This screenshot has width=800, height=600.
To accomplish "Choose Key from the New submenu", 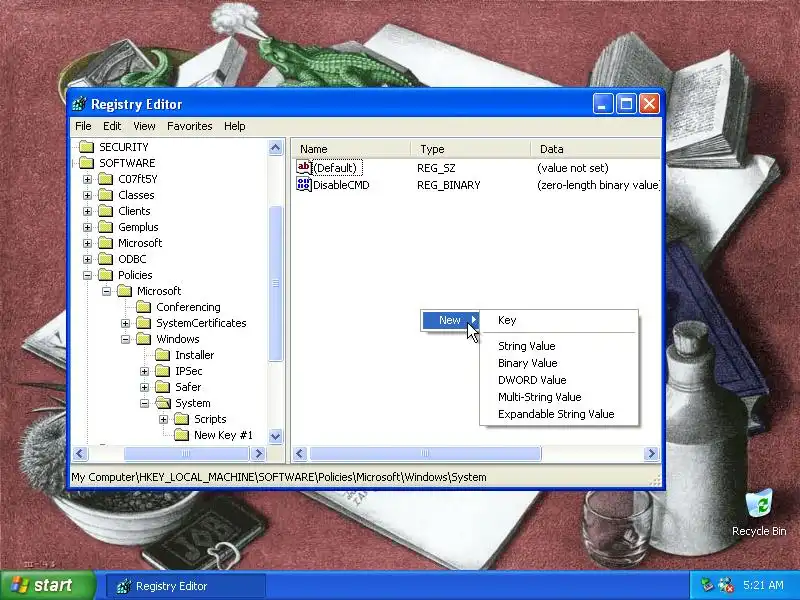I will pyautogui.click(x=559, y=320).
